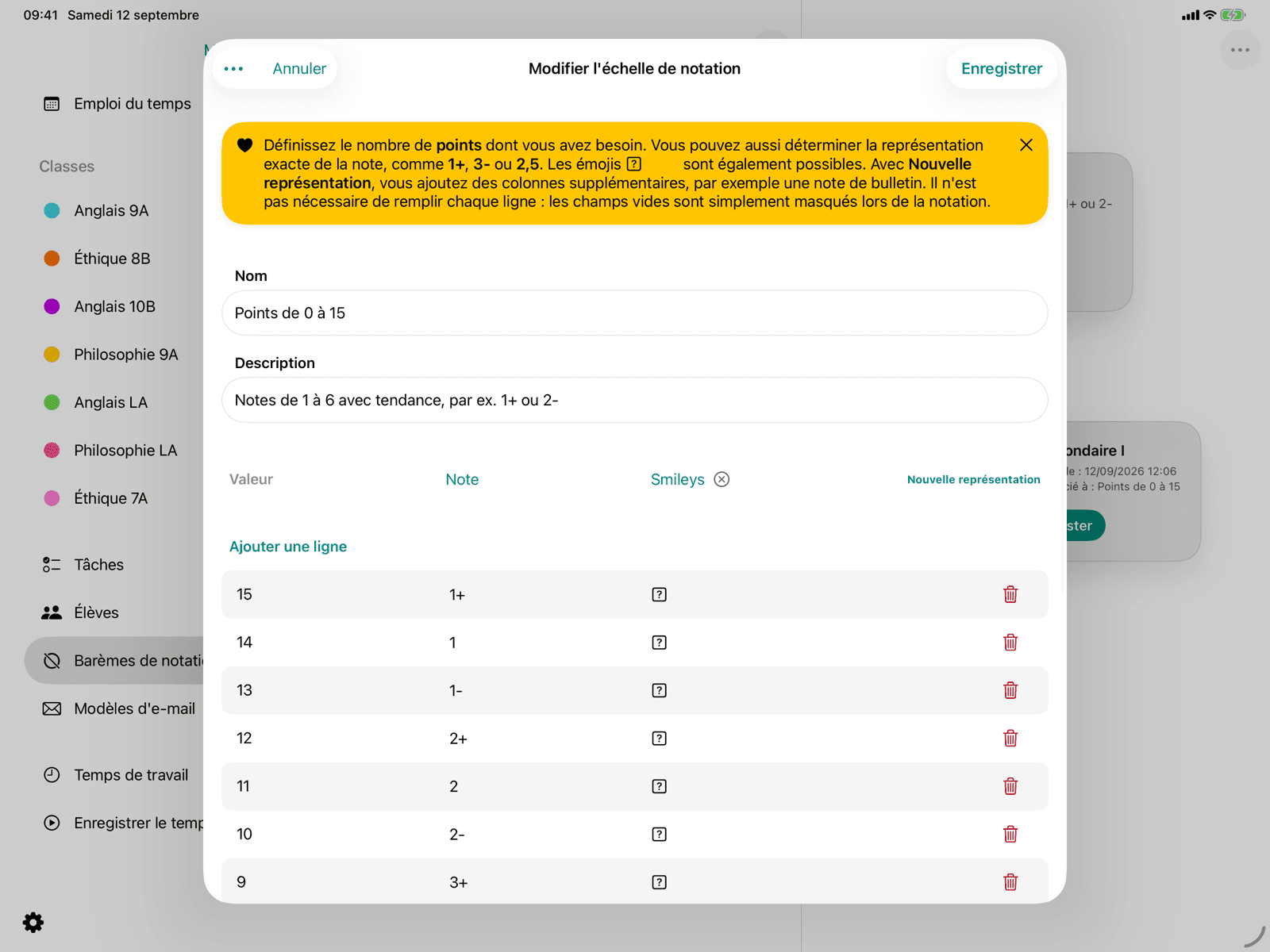
Task: Click the Valeur column header
Action: coord(251,479)
